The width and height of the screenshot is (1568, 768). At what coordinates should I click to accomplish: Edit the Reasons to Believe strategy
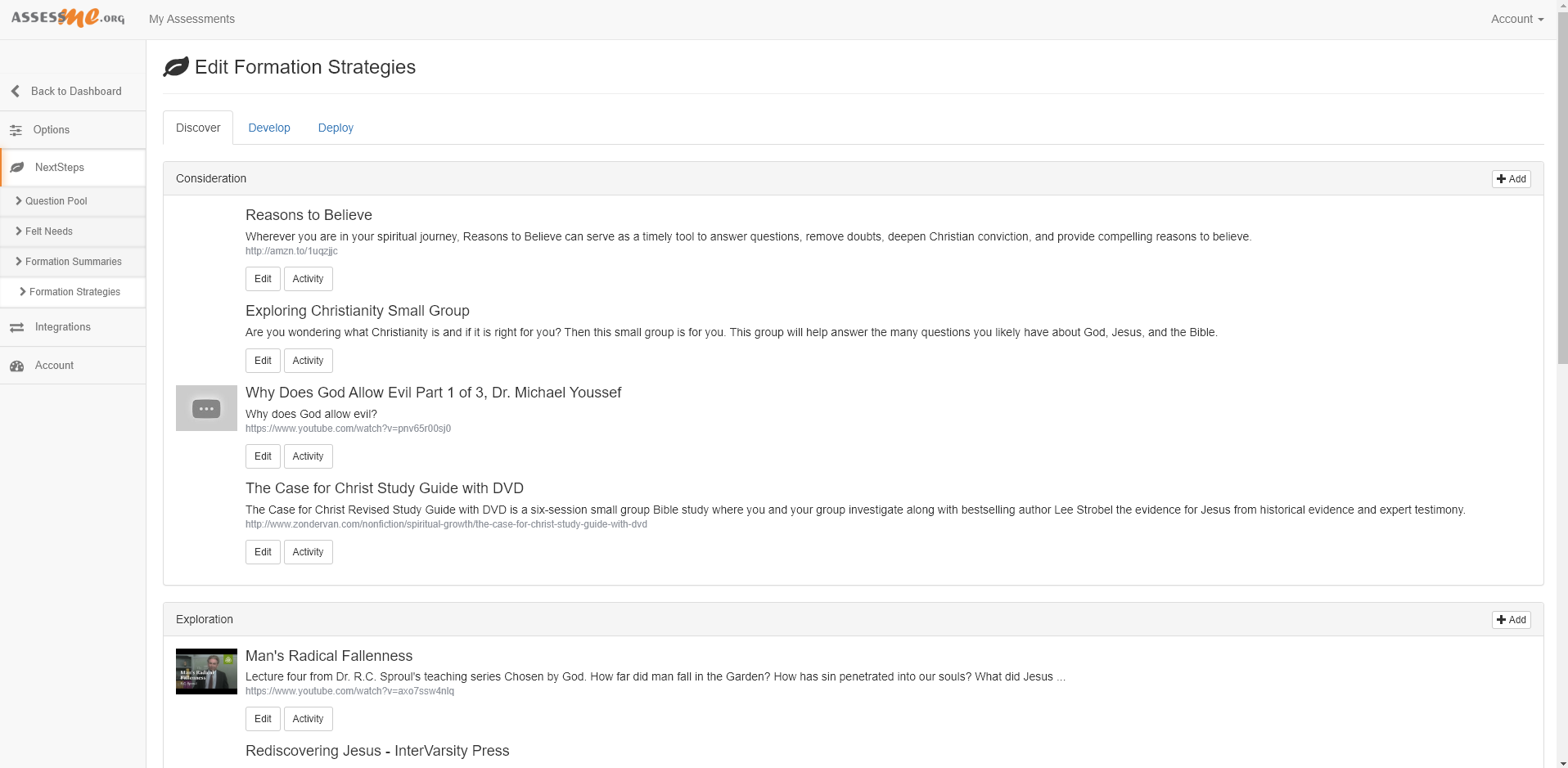(263, 279)
